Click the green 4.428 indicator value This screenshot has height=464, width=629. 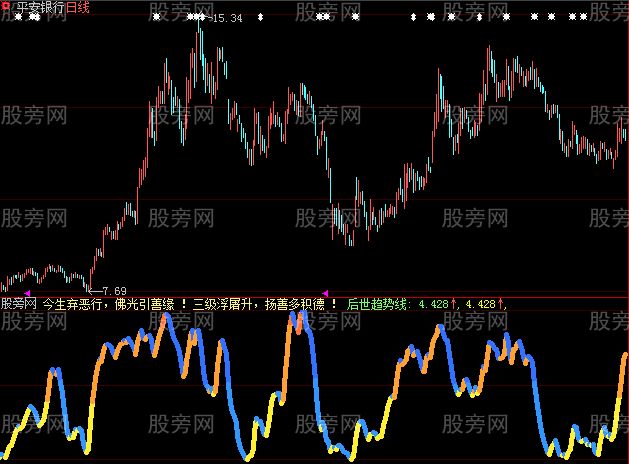[x=433, y=304]
